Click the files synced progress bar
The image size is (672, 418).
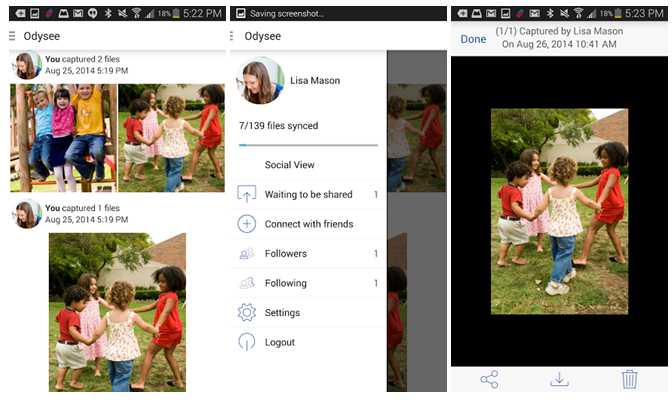(307, 145)
